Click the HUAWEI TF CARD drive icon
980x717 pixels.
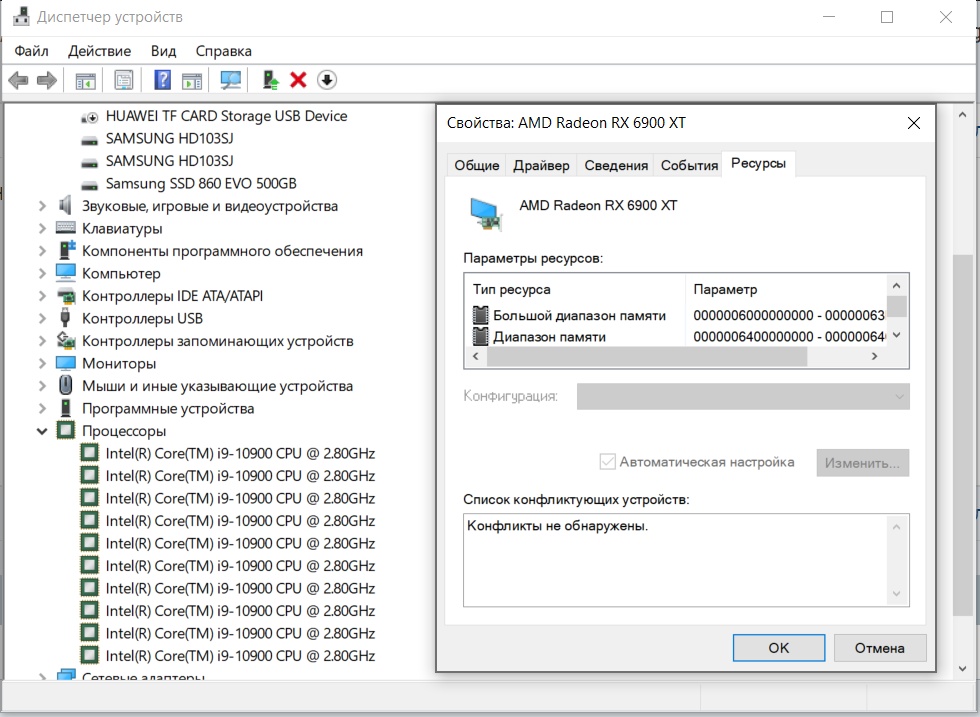(x=90, y=117)
